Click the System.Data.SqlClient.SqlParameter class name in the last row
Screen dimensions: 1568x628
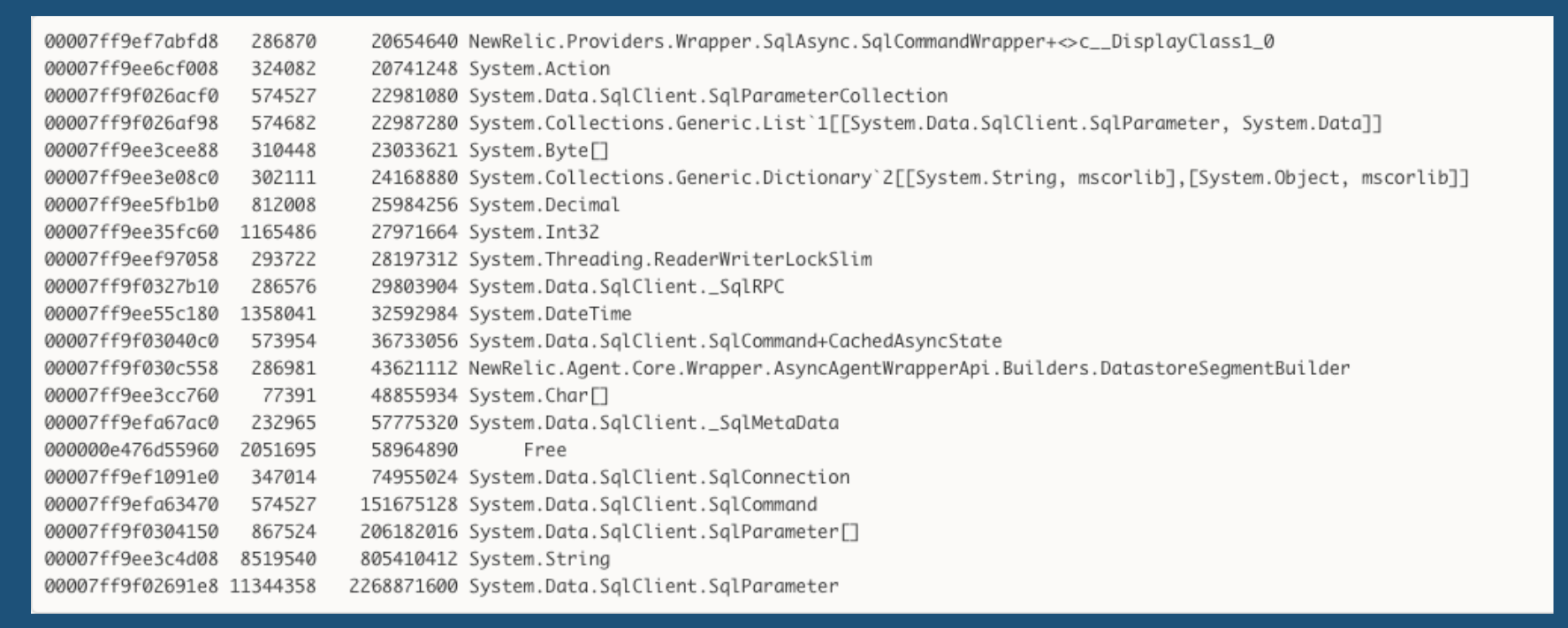(653, 586)
